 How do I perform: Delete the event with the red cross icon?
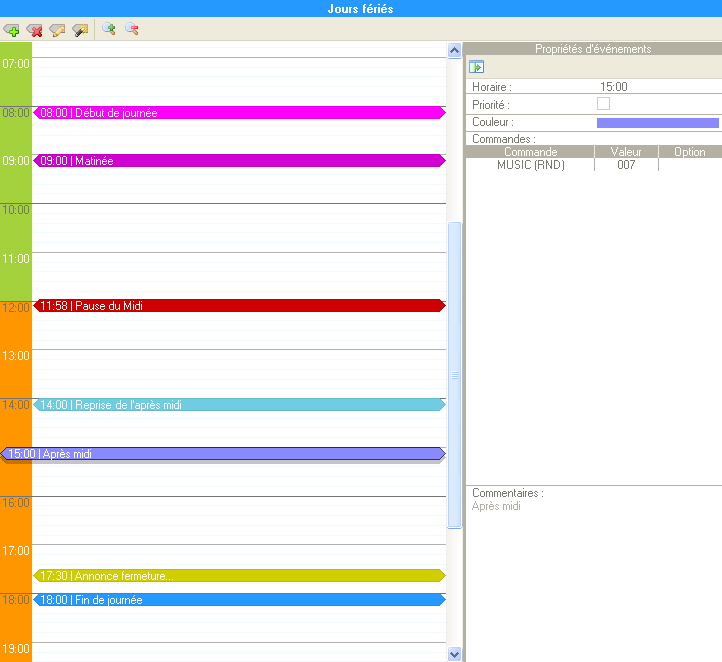tap(34, 30)
